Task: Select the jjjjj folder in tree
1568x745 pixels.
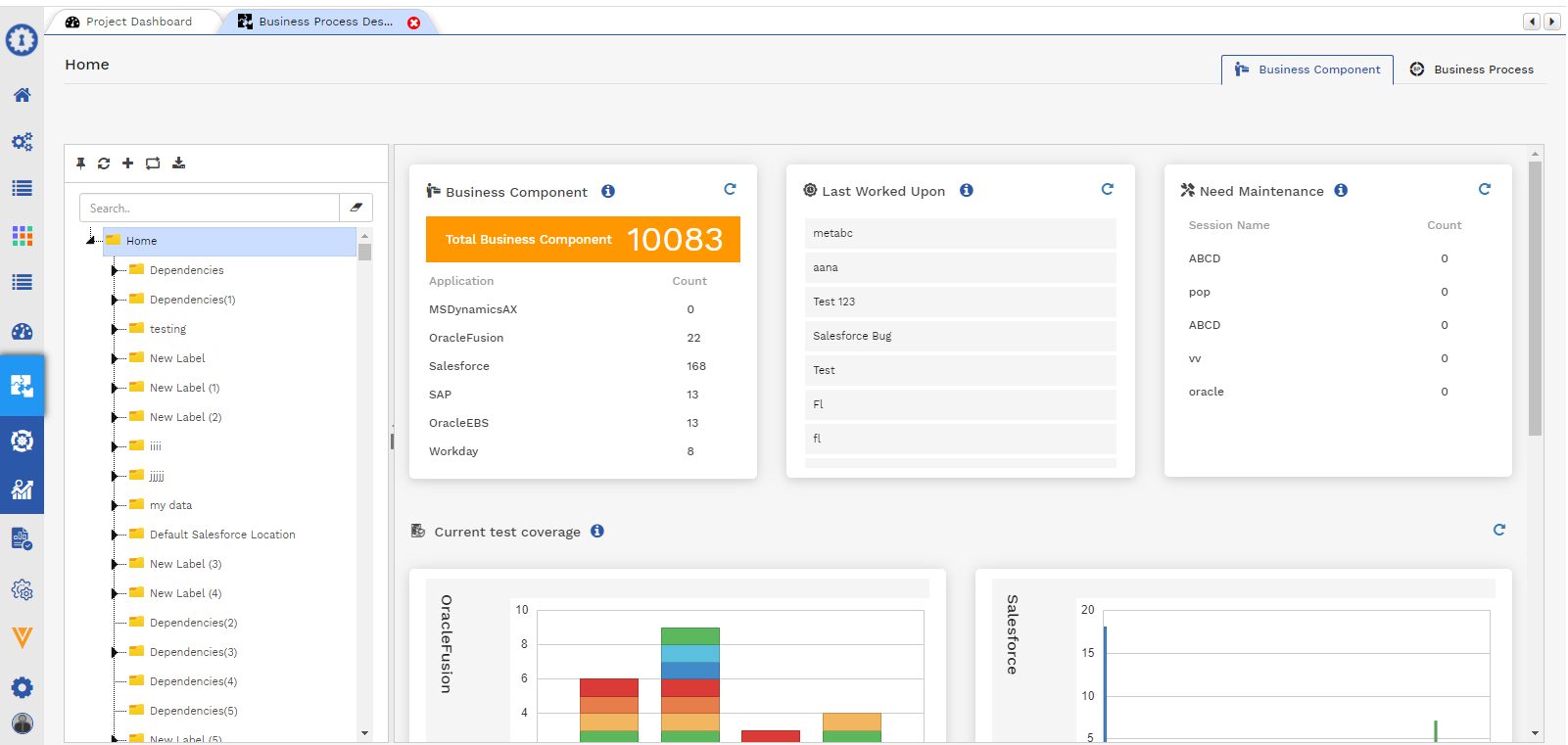Action: tap(157, 476)
